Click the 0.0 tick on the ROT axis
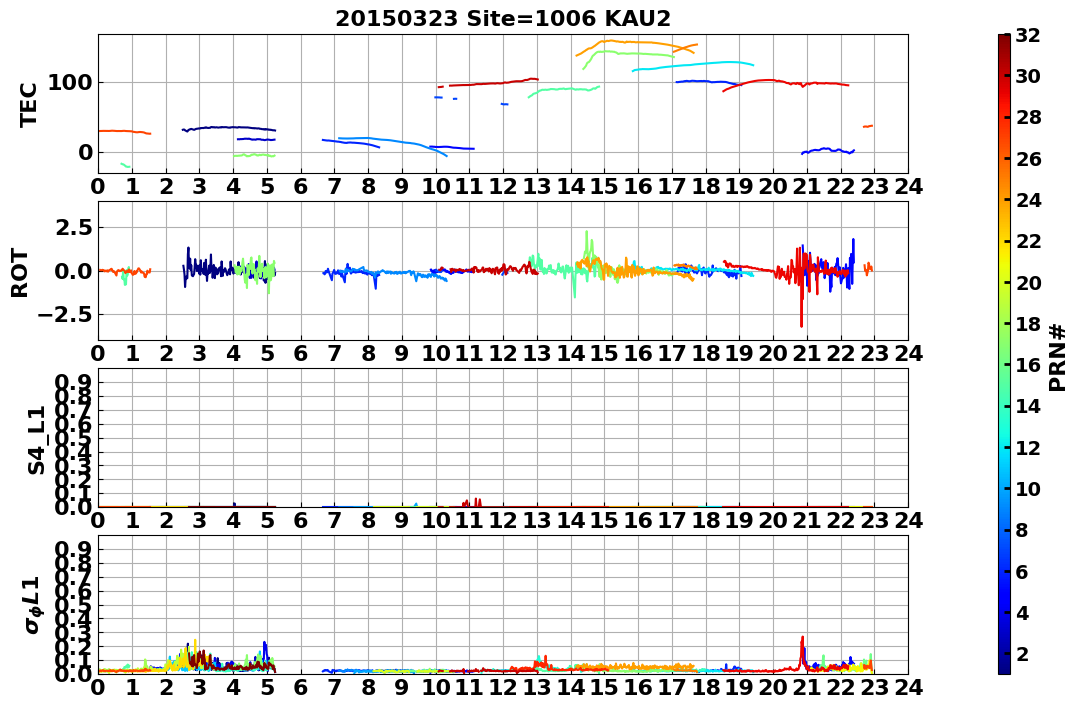1077x709 pixels. [73, 271]
